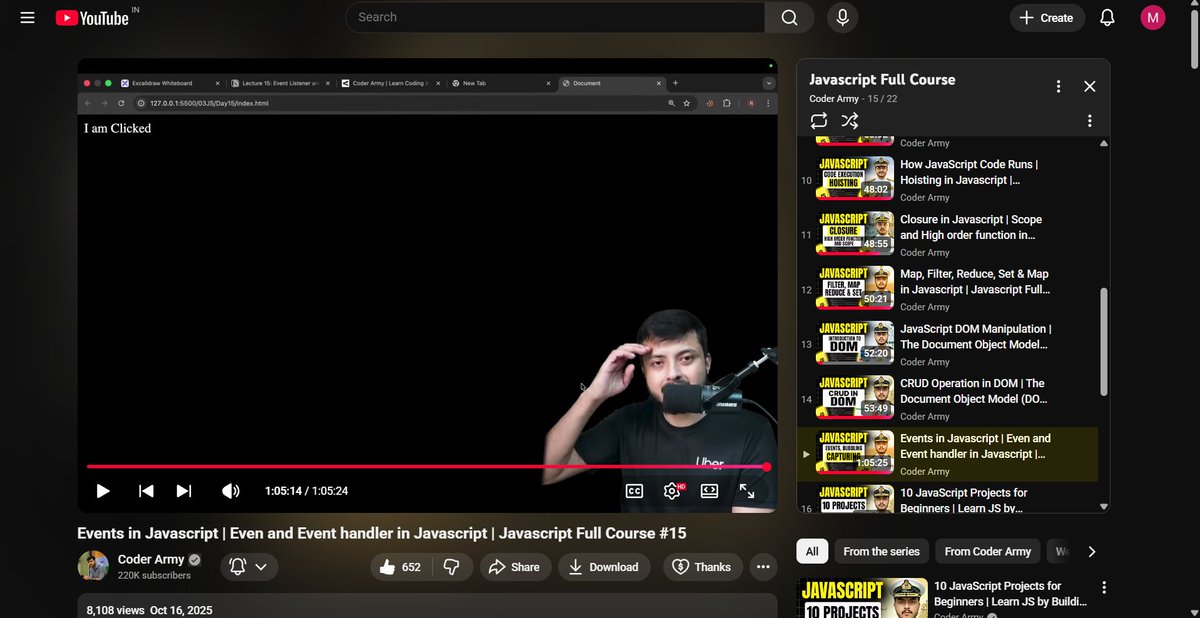
Task: Open the subscription bell dropdown
Action: coord(248,566)
